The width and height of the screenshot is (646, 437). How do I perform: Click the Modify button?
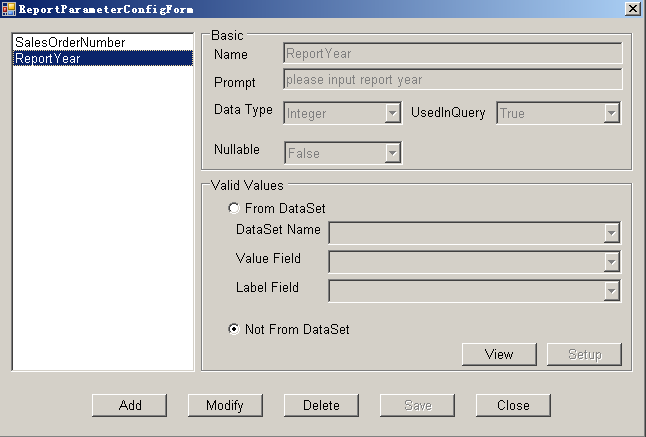225,405
